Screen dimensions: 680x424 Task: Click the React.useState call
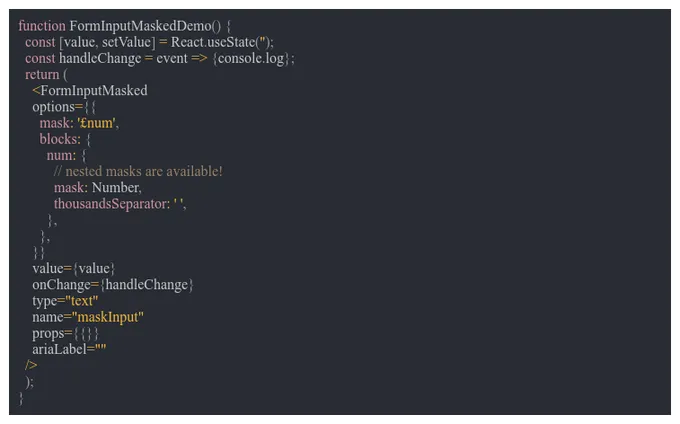coord(220,42)
